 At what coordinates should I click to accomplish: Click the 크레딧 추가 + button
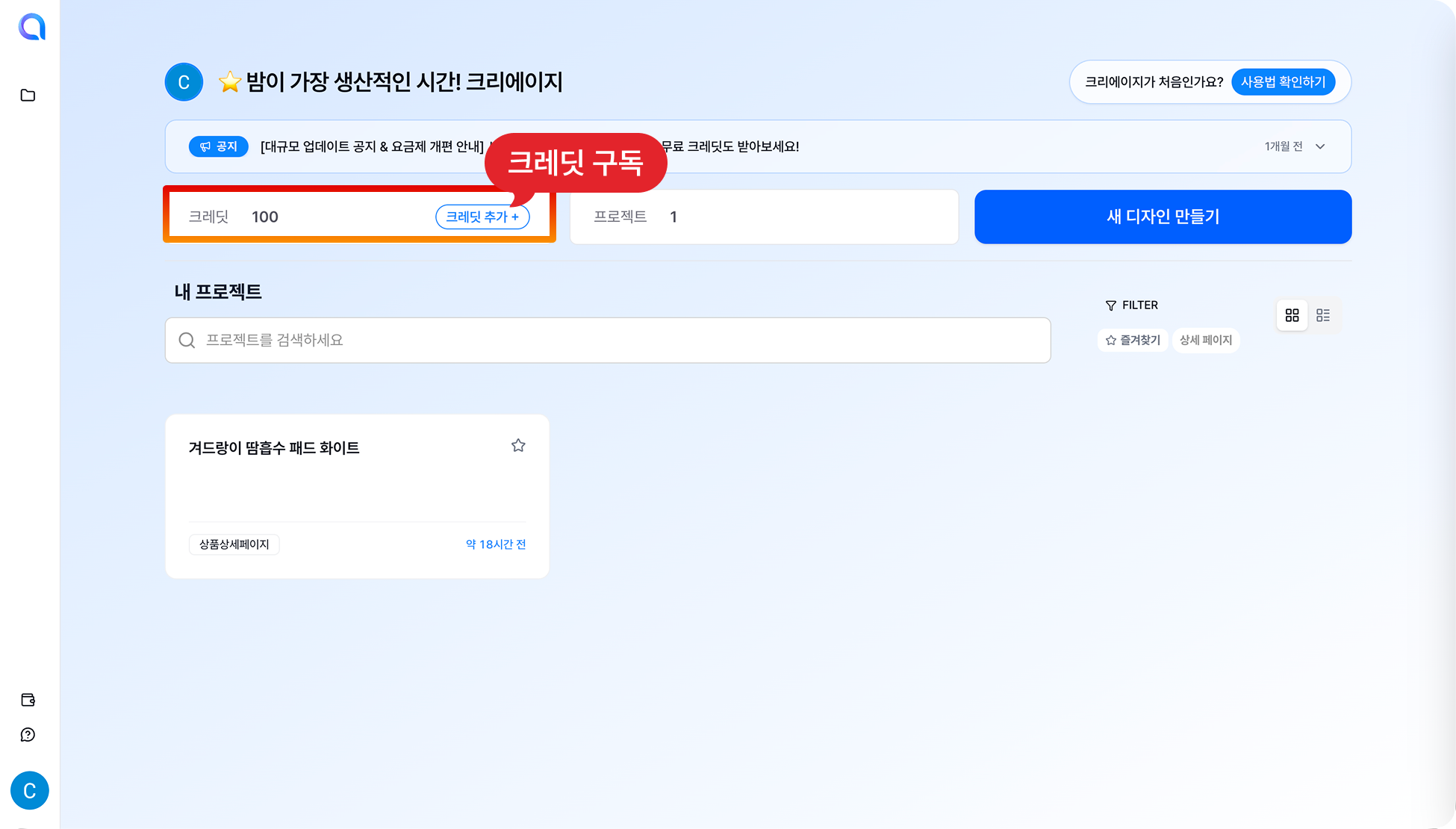pyautogui.click(x=482, y=217)
